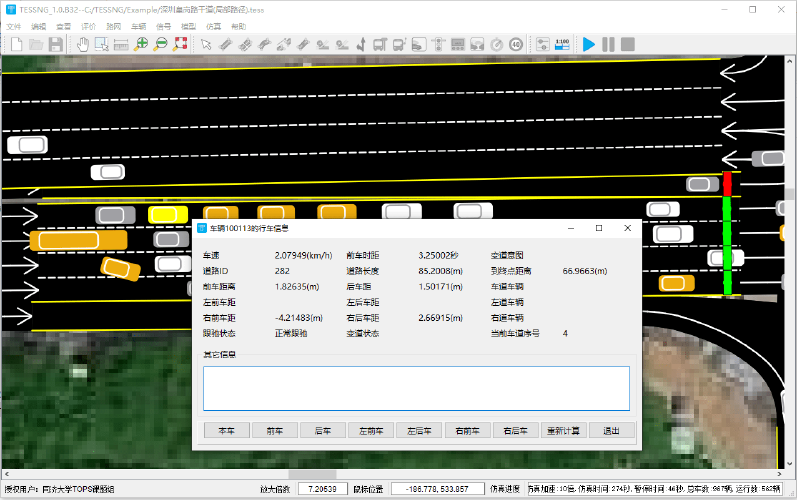Open the 查看 menu

(x=64, y=26)
